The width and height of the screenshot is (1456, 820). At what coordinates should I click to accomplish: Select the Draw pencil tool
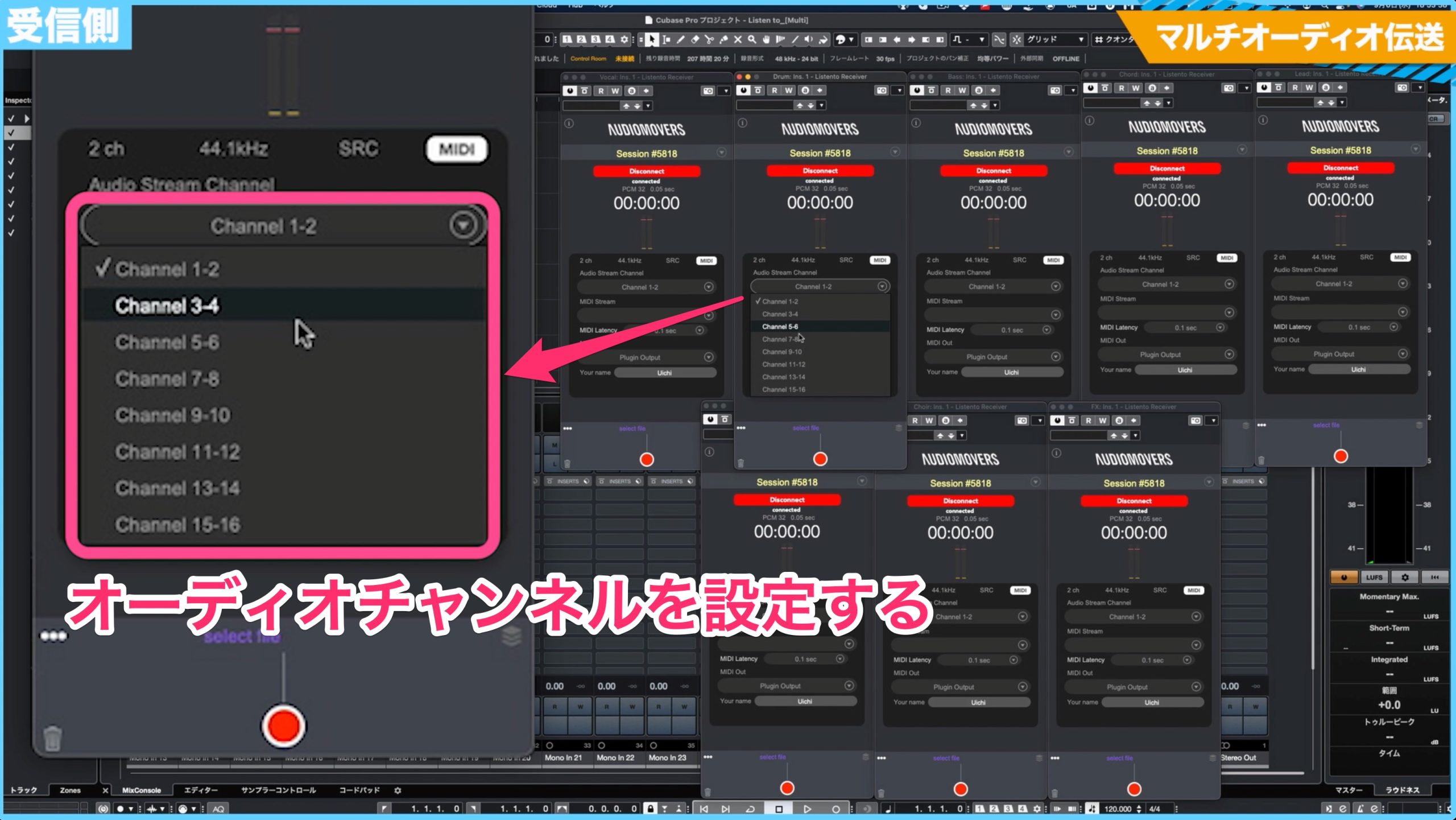(x=680, y=39)
